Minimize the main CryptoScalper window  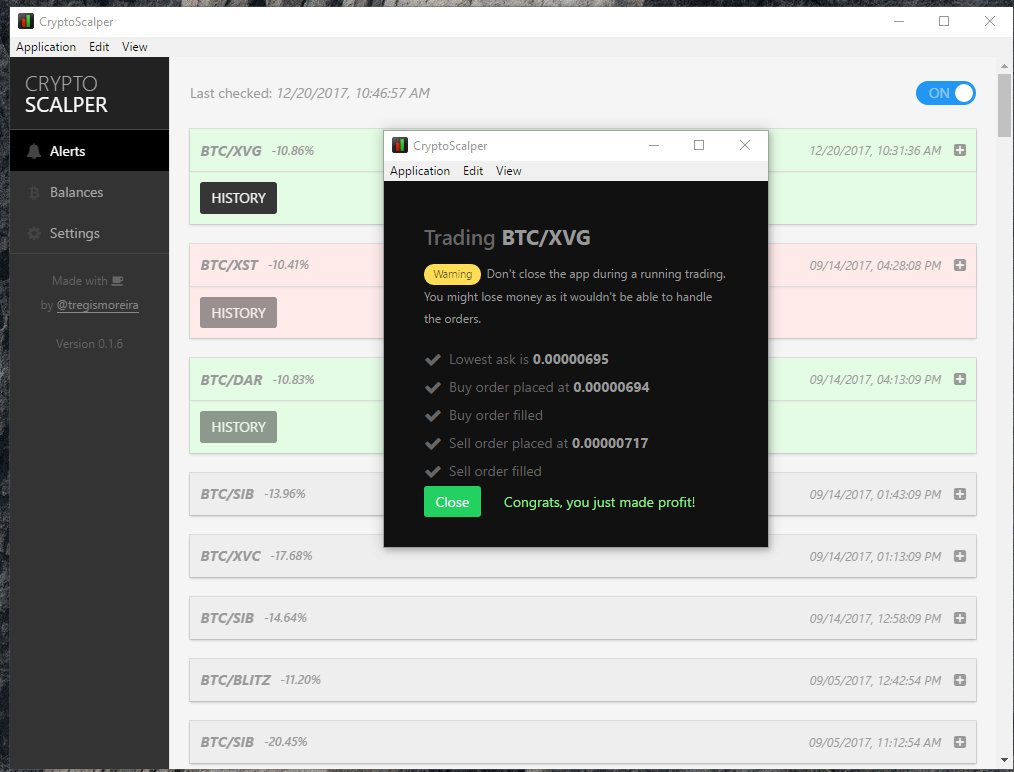pyautogui.click(x=899, y=21)
